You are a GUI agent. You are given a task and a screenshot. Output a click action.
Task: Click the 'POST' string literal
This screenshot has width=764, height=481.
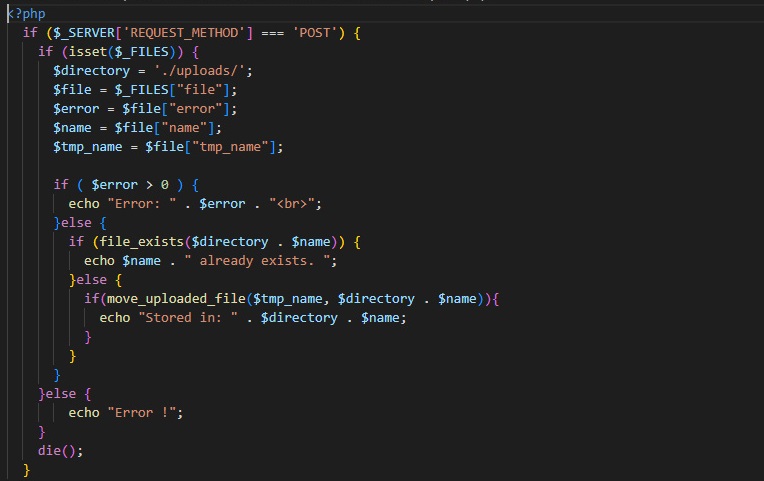[315, 33]
